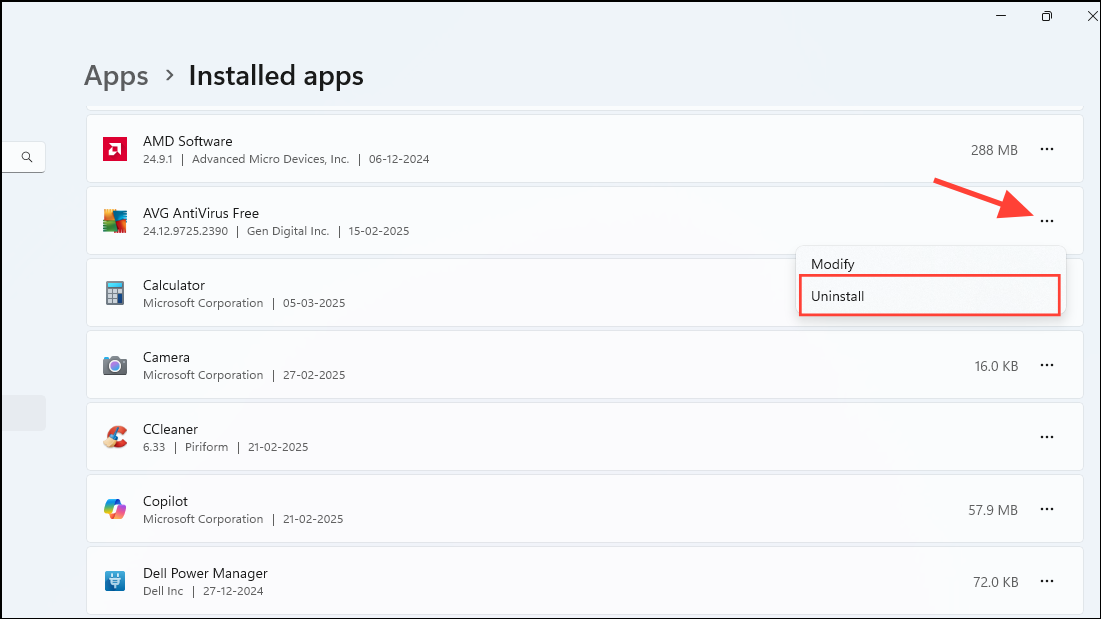Image resolution: width=1101 pixels, height=619 pixels.
Task: Click the Installed apps breadcrumb title
Action: pos(276,76)
